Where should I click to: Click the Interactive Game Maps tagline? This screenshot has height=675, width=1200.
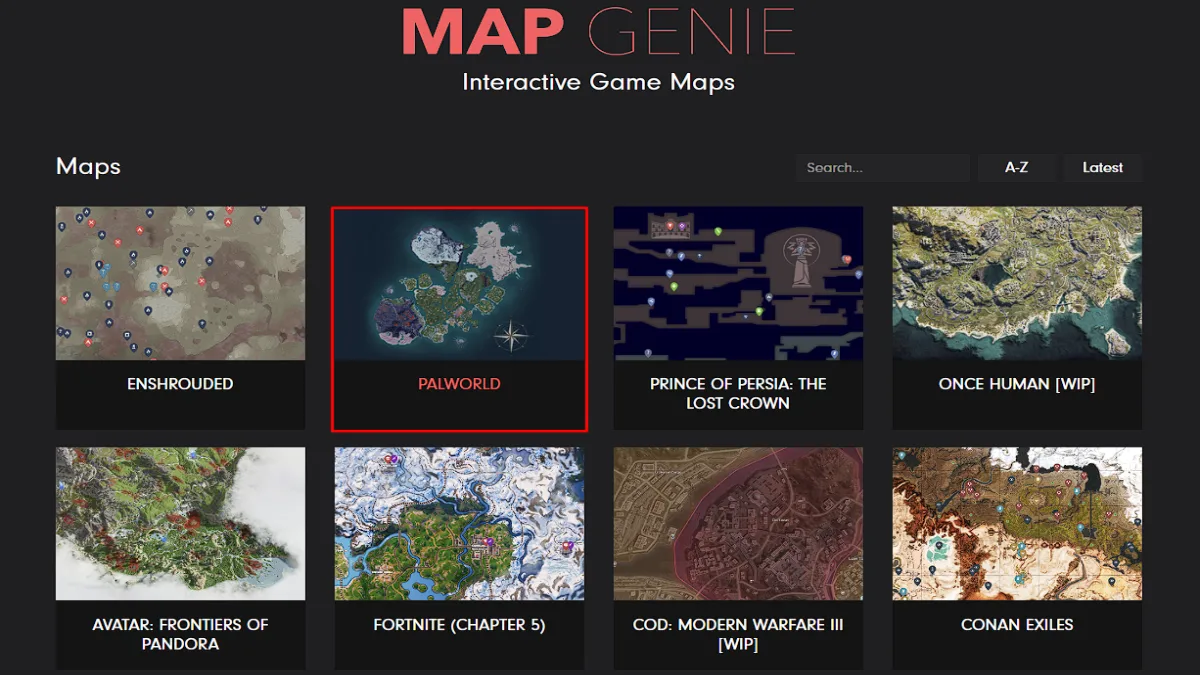[x=598, y=82]
